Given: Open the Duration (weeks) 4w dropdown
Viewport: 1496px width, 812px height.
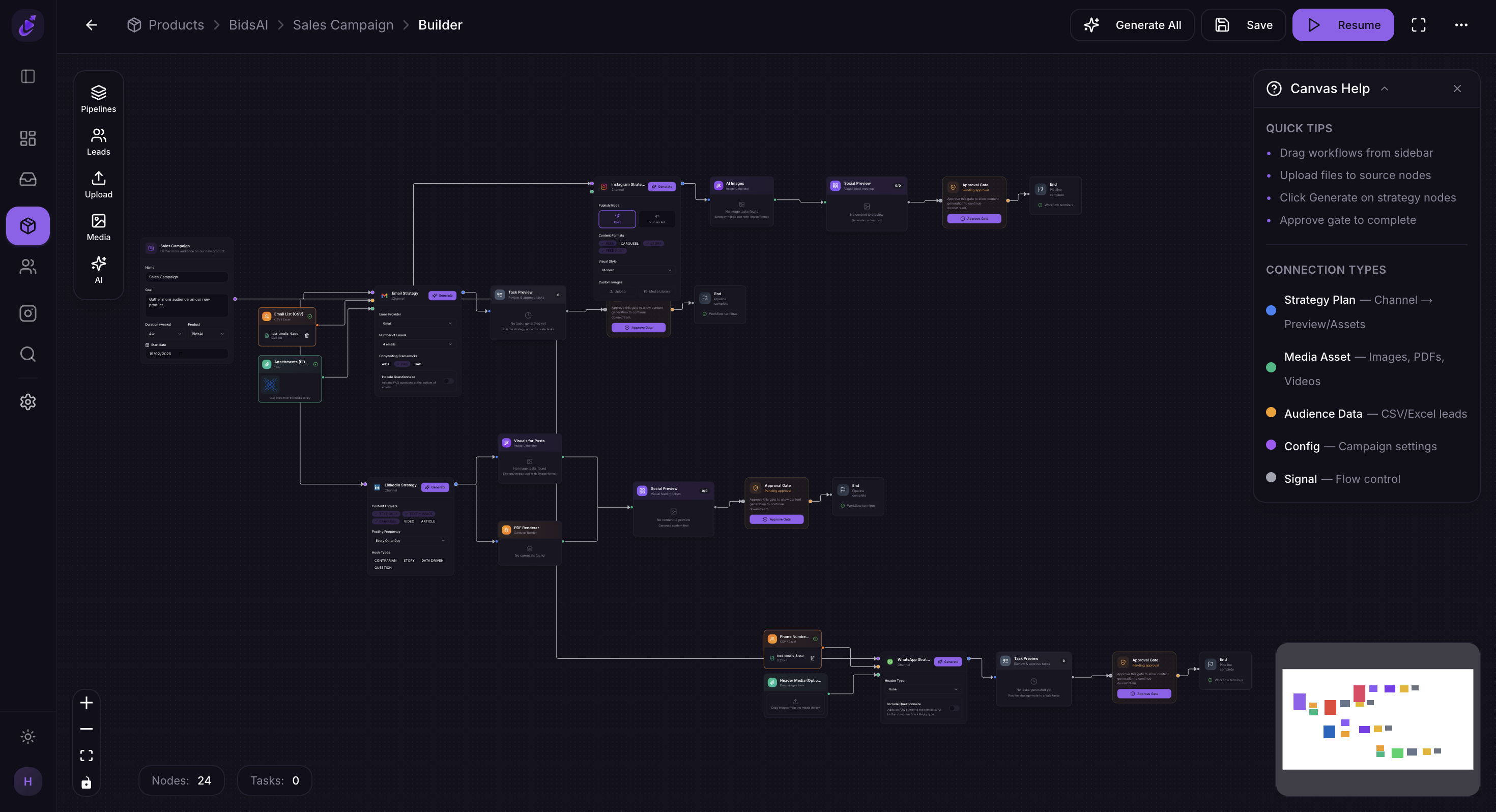Looking at the screenshot, I should pos(164,334).
